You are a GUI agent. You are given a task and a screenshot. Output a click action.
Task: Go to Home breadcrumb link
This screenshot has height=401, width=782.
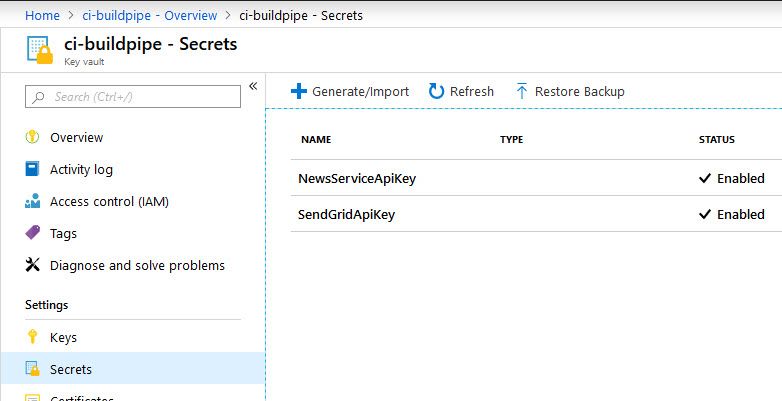[x=42, y=15]
